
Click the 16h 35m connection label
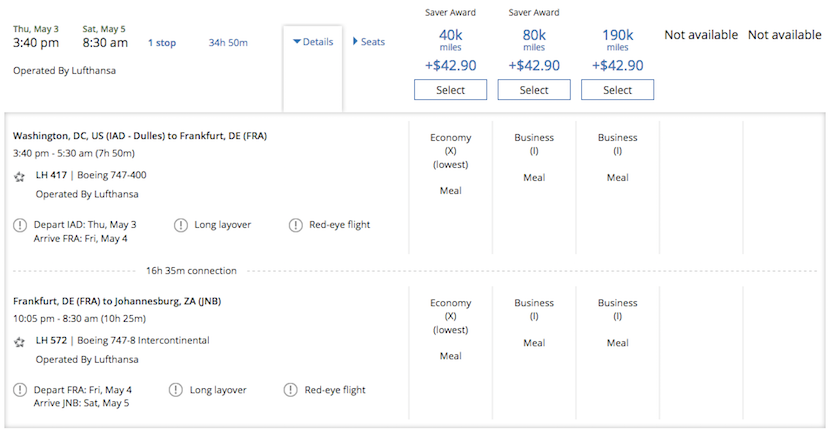191,271
